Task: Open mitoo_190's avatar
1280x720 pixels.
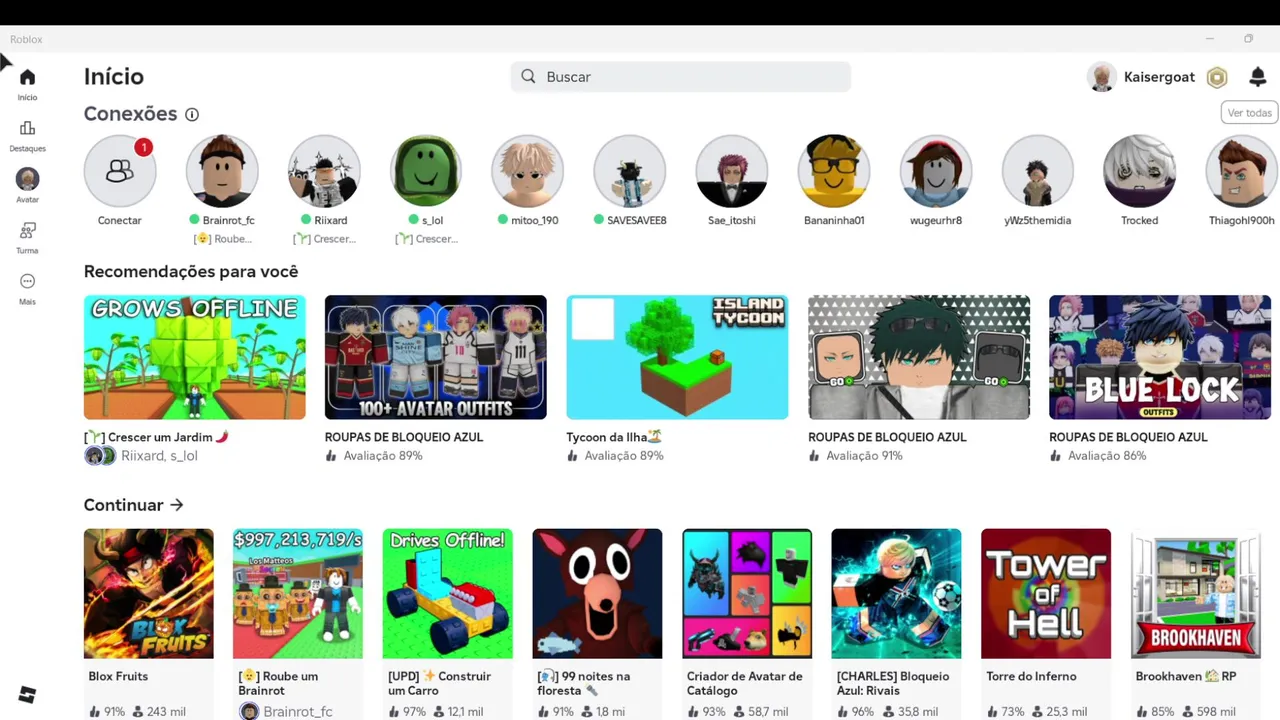Action: pos(528,171)
